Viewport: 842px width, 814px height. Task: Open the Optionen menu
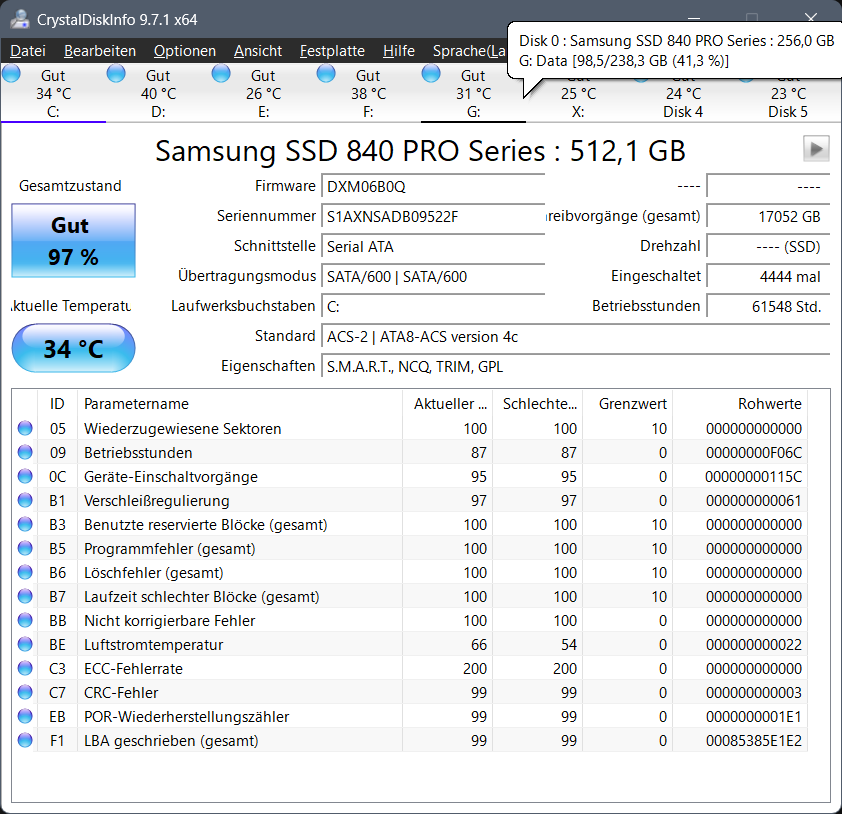tap(185, 51)
